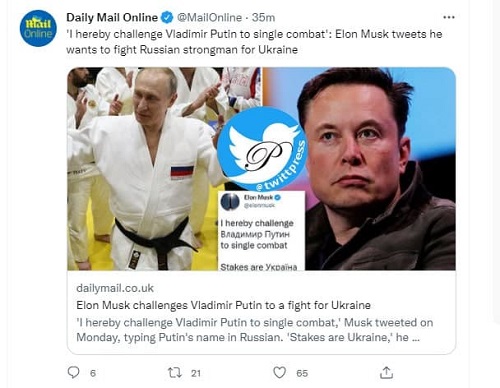The image size is (500, 388).
Task: Open the Daily Mail Online display name
Action: coord(112,17)
